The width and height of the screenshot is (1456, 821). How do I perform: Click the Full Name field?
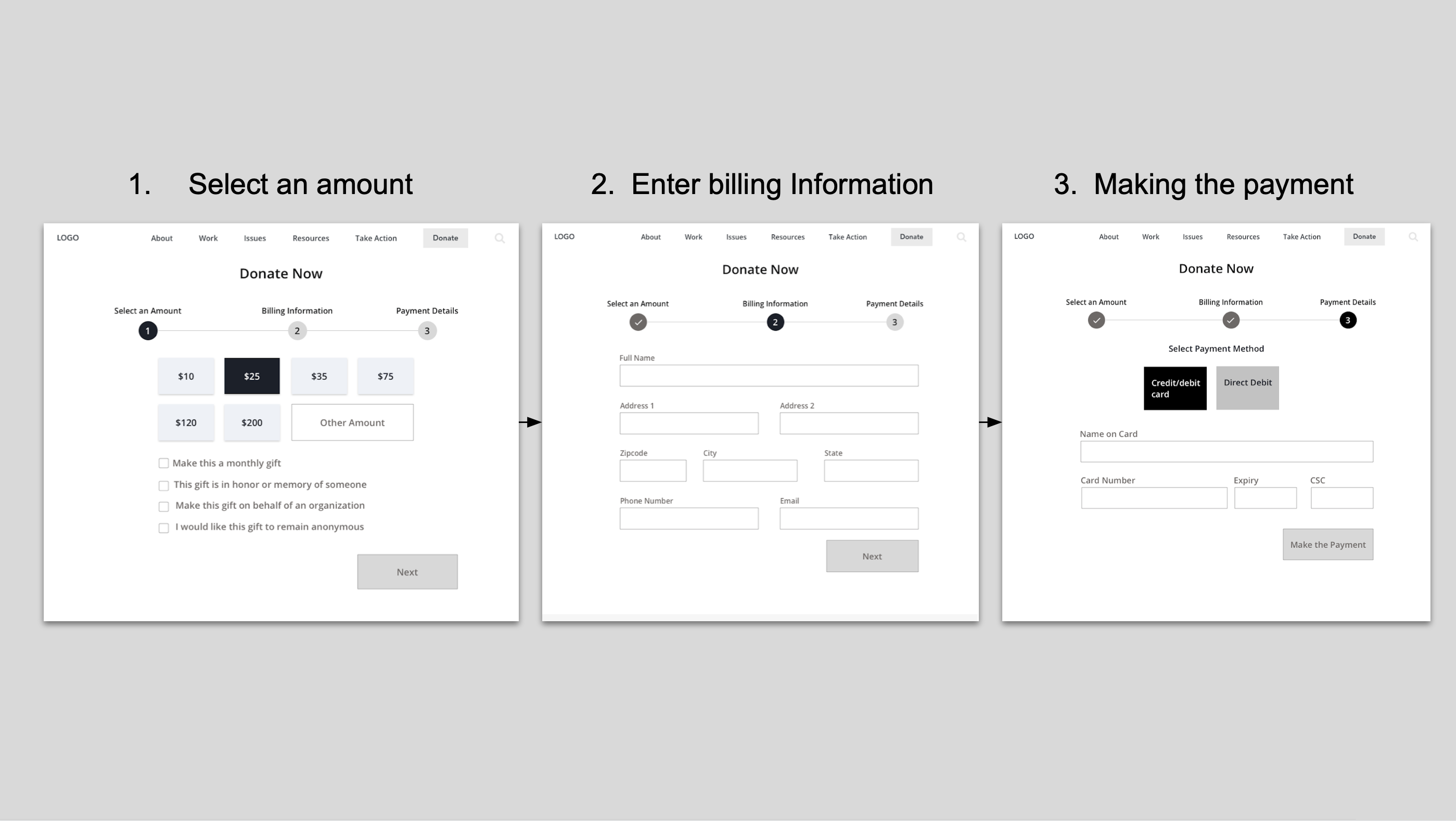click(x=769, y=376)
